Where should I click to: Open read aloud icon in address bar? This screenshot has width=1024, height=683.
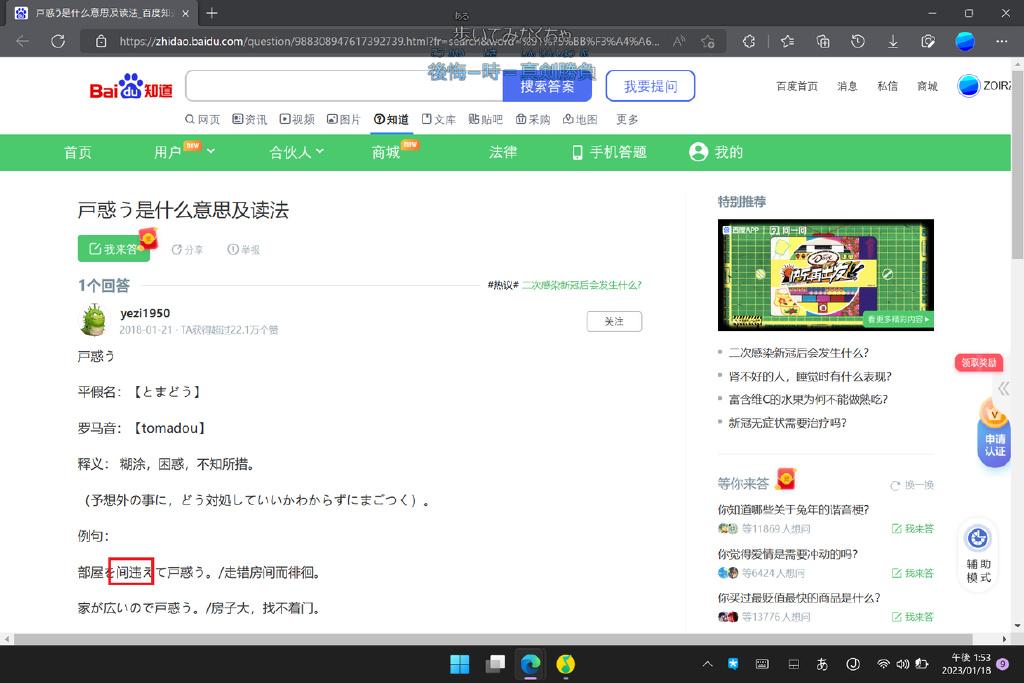(x=679, y=41)
